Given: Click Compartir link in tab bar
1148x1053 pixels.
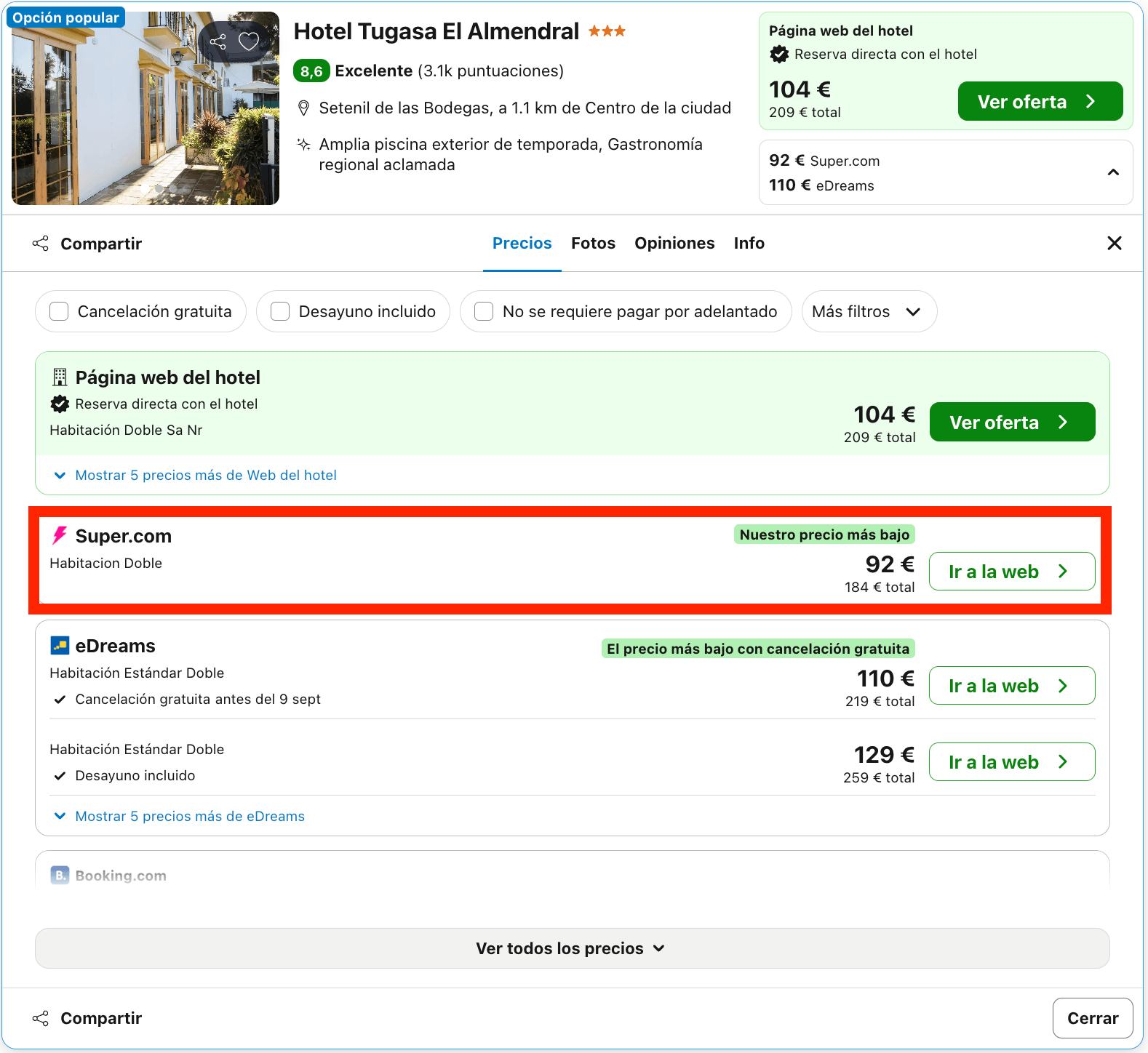Looking at the screenshot, I should 101,244.
